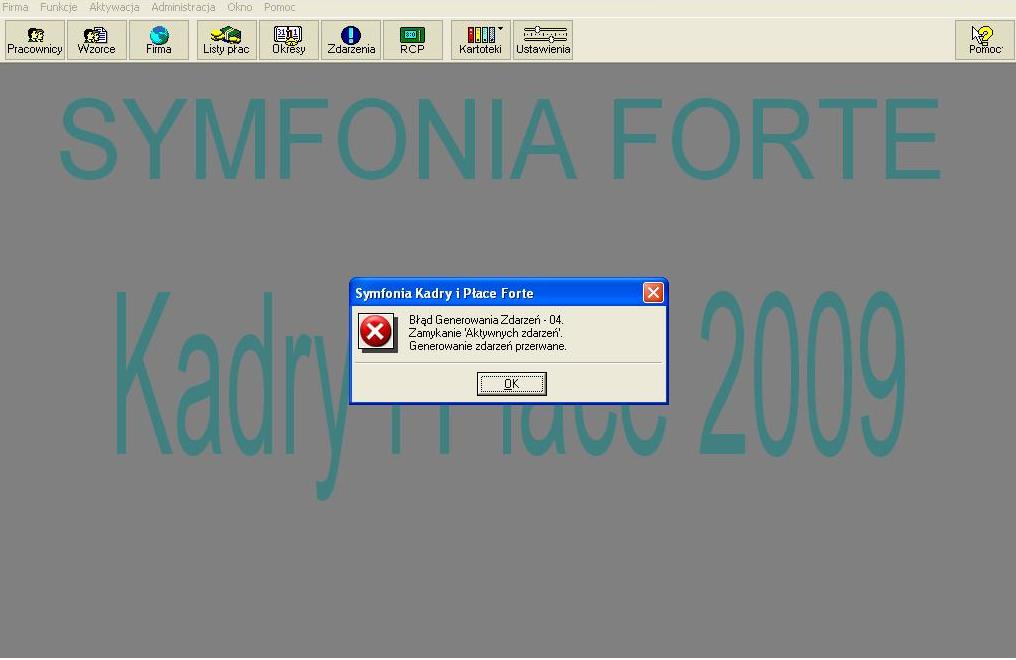
Task: Open the Firma menu
Action: coord(15,7)
